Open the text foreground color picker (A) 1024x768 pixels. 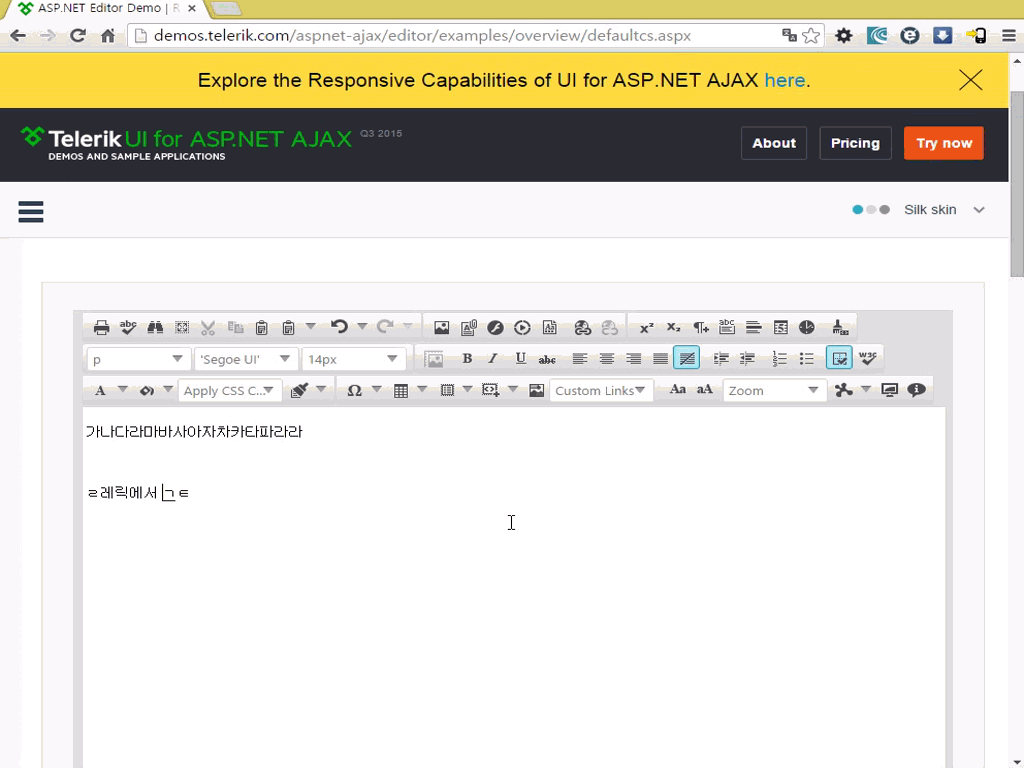point(100,391)
